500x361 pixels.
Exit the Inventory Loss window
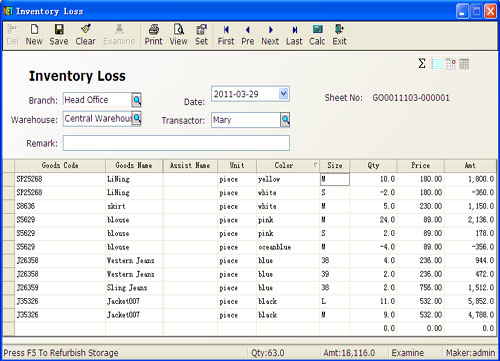339,35
